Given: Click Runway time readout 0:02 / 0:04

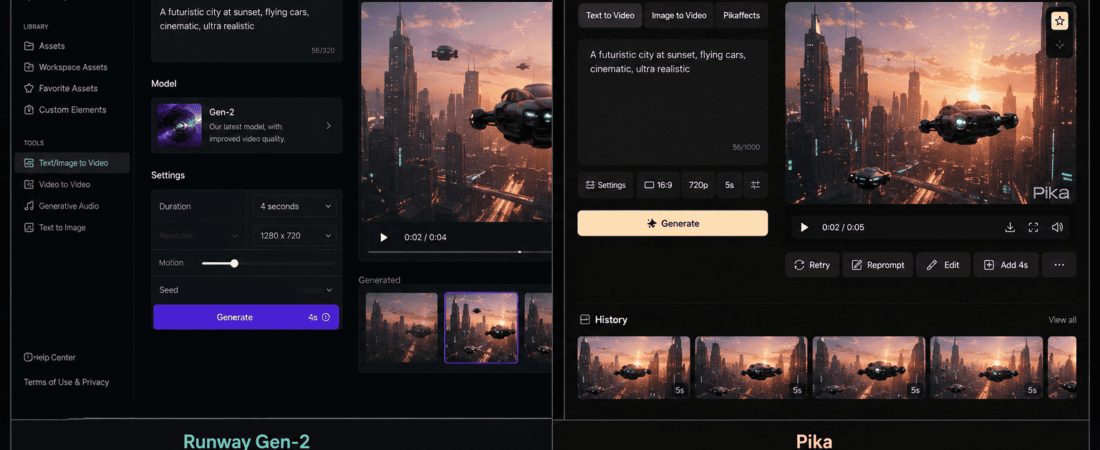Looking at the screenshot, I should [425, 237].
